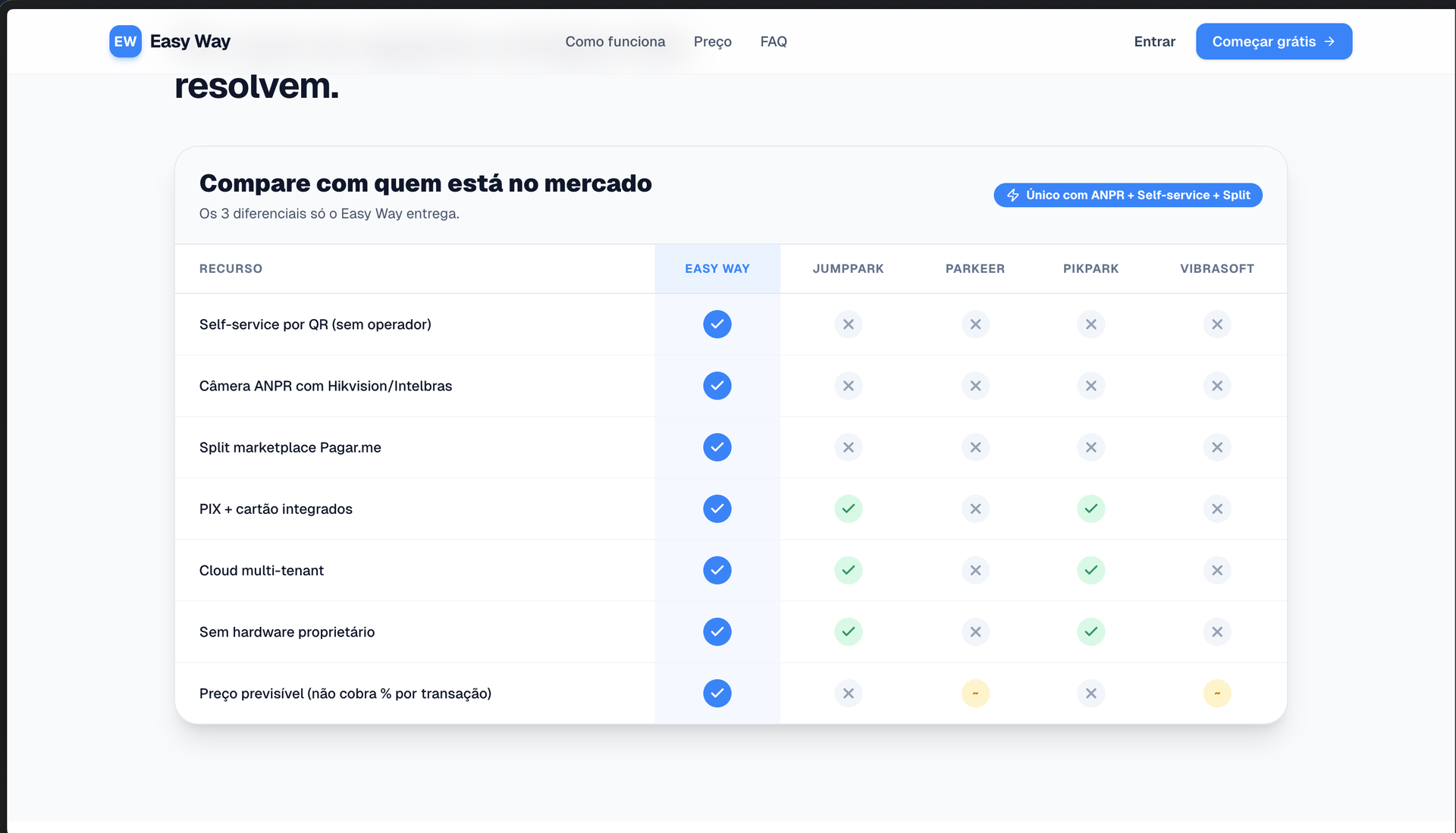
Task: Click the Vibrasoft X icon in Câmera ANPR row
Action: [x=1216, y=386]
